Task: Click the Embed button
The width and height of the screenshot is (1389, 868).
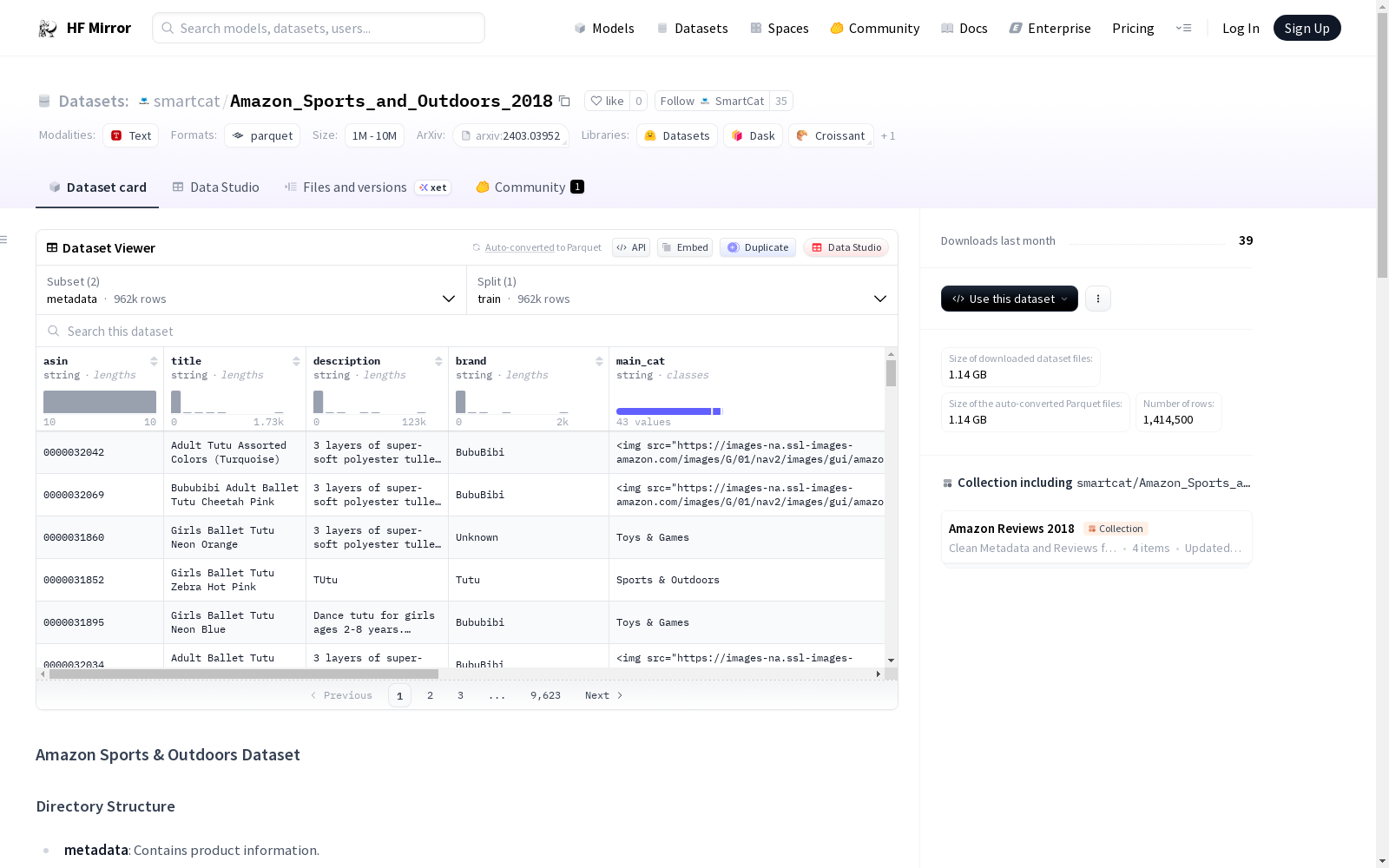Action: click(x=685, y=247)
